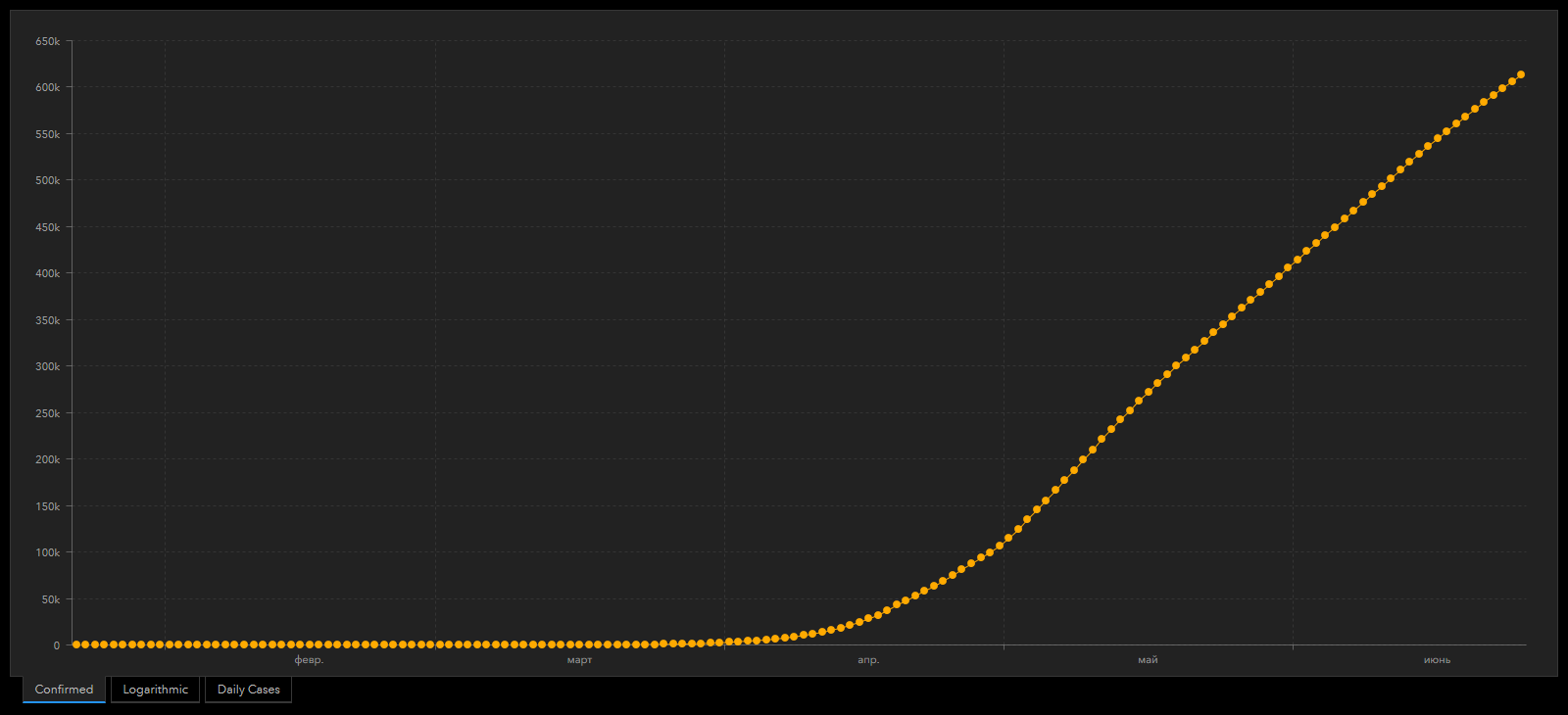The image size is (1568, 715).
Task: Click the февр. x-axis label
Action: coord(309,660)
